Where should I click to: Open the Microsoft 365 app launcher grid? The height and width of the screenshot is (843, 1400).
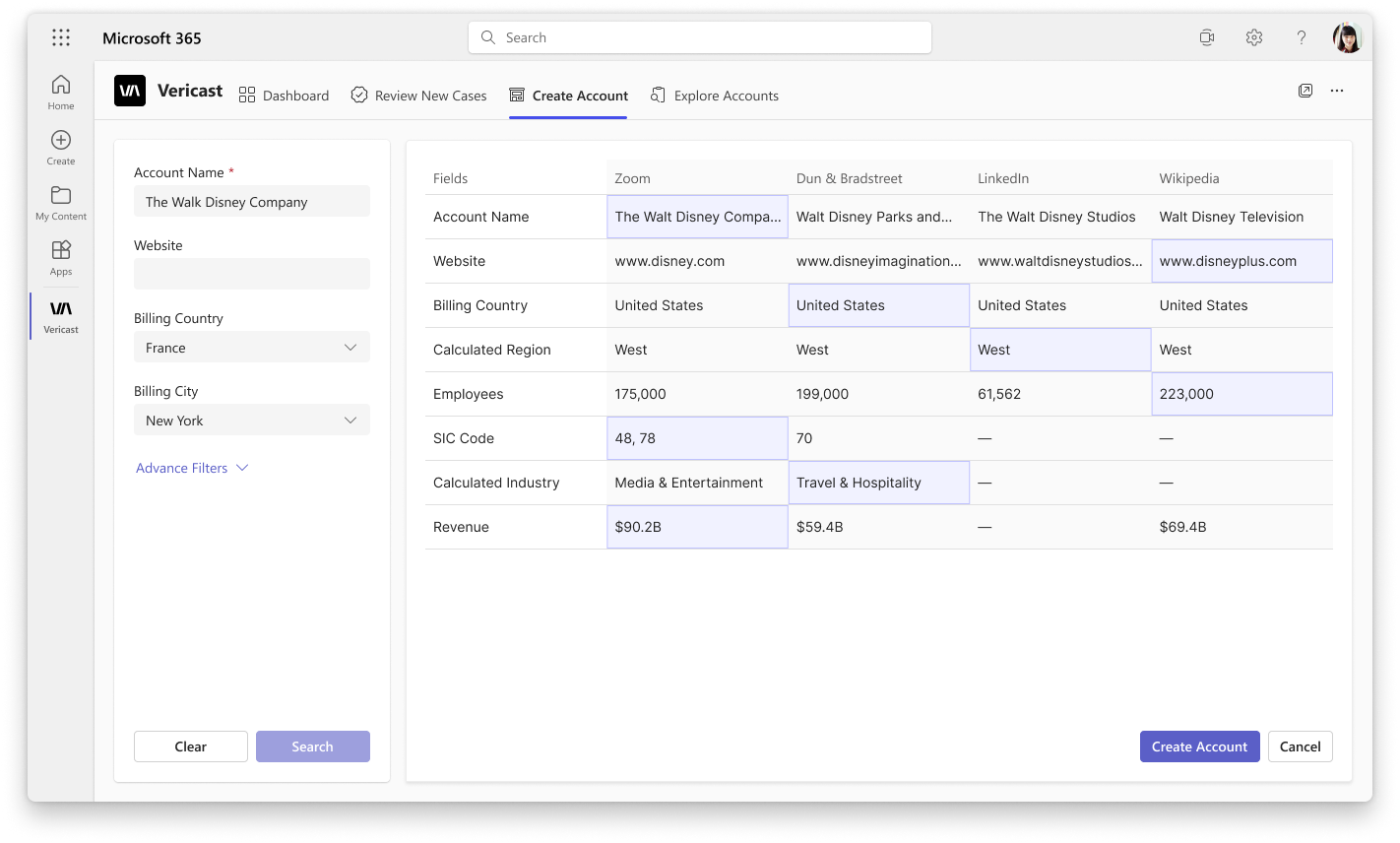(61, 37)
